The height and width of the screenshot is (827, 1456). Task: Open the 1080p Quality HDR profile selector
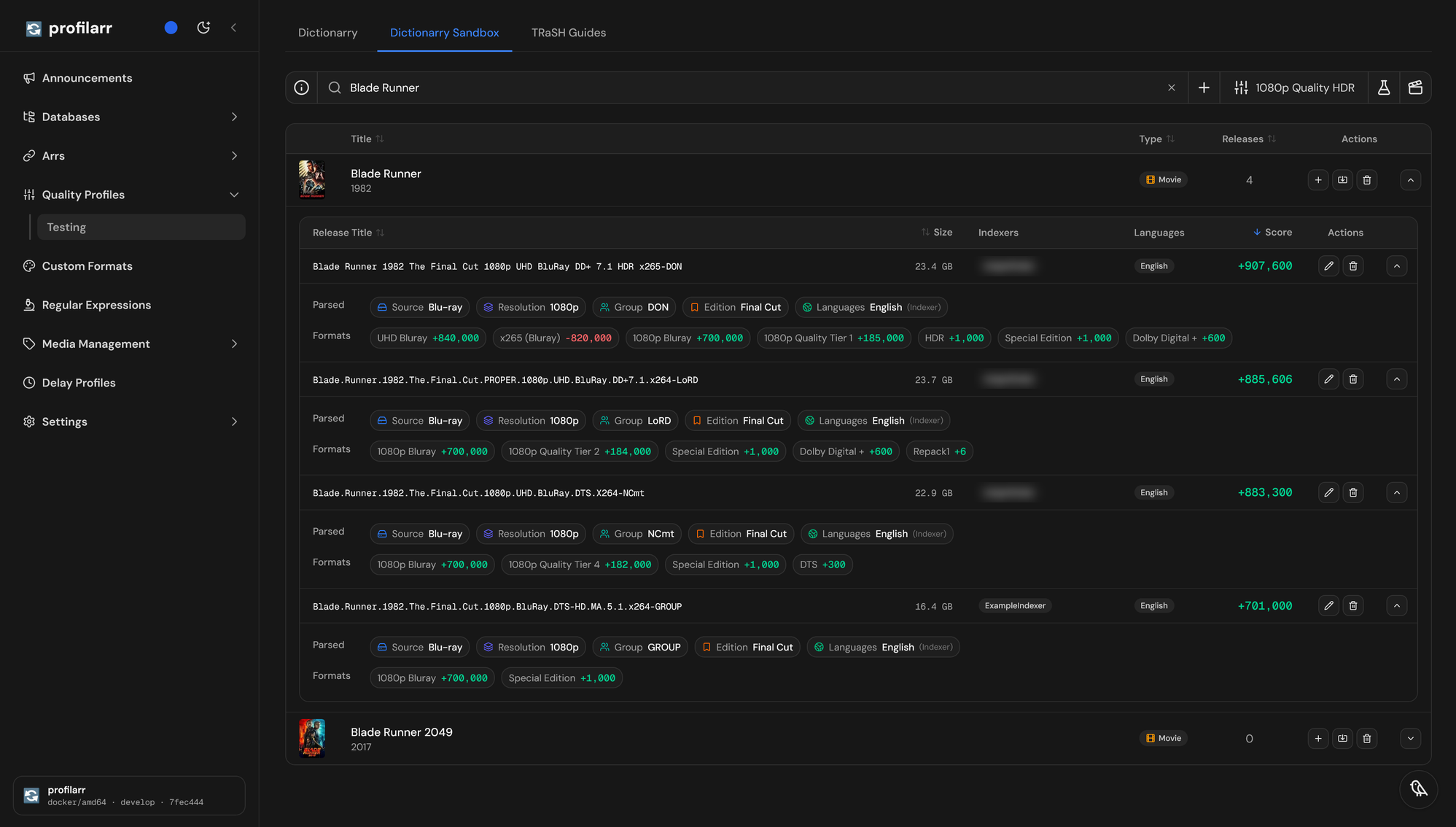pos(1294,88)
